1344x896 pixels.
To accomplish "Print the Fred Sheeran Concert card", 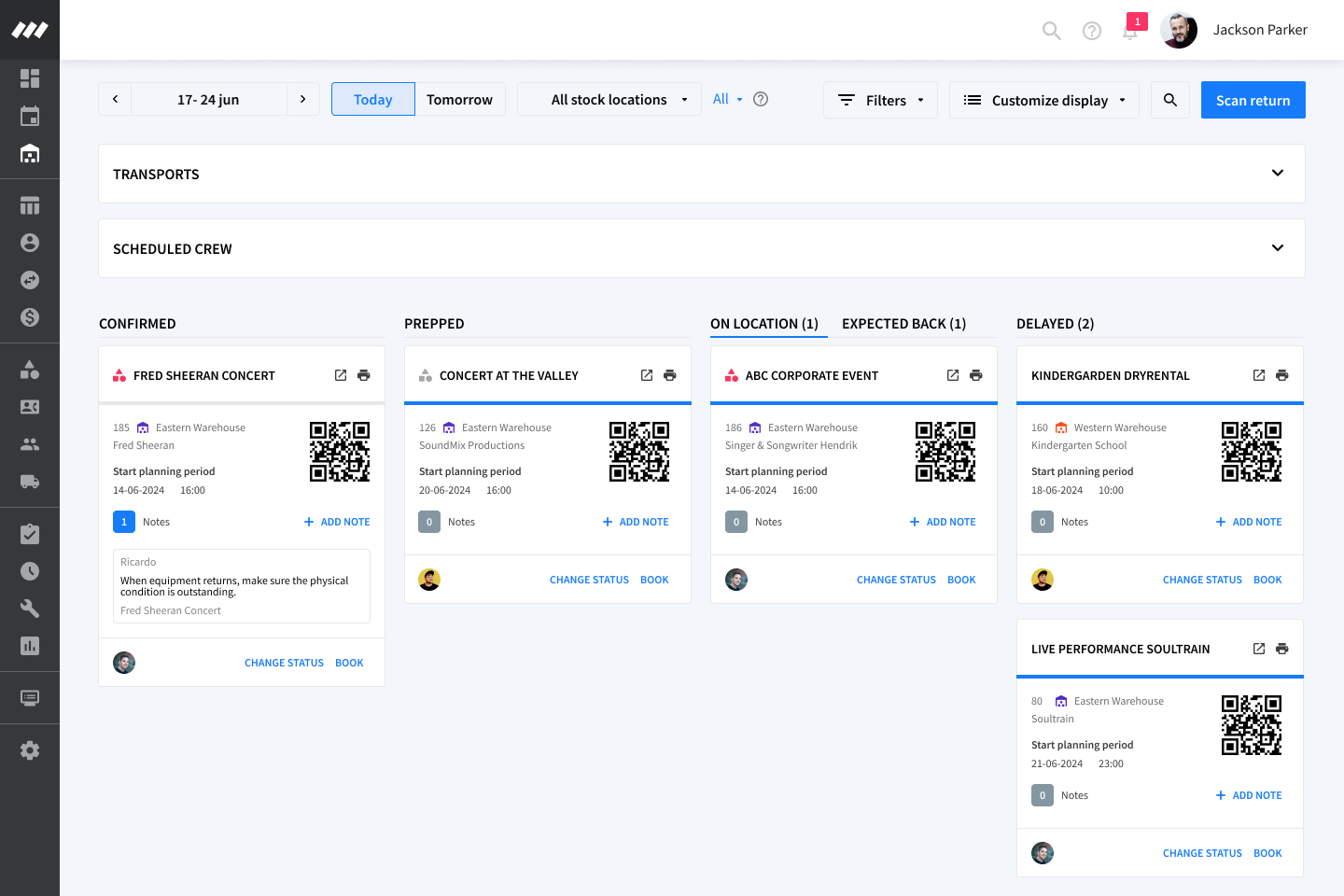I will [364, 375].
